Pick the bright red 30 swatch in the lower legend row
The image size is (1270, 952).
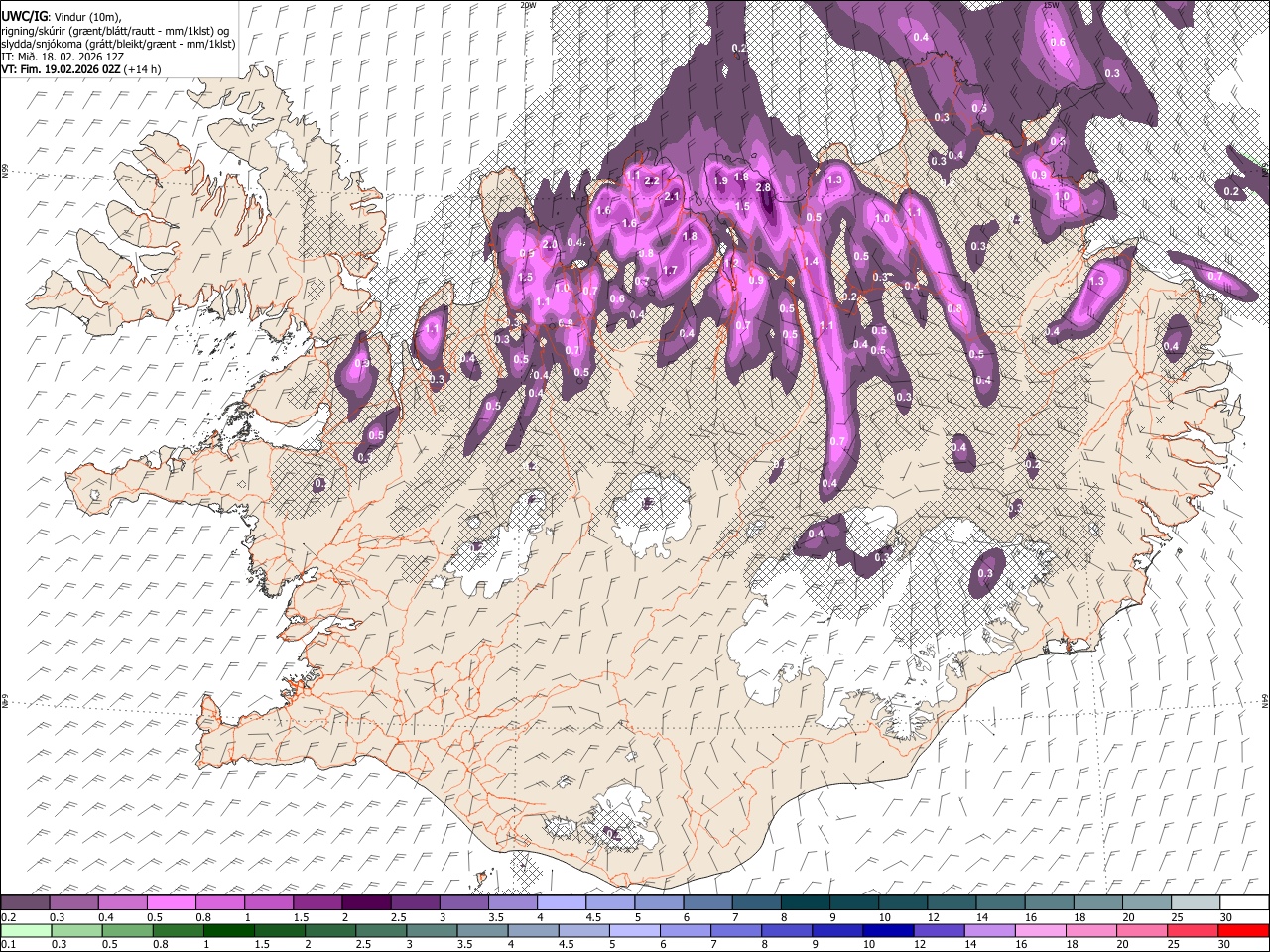[x=1243, y=930]
